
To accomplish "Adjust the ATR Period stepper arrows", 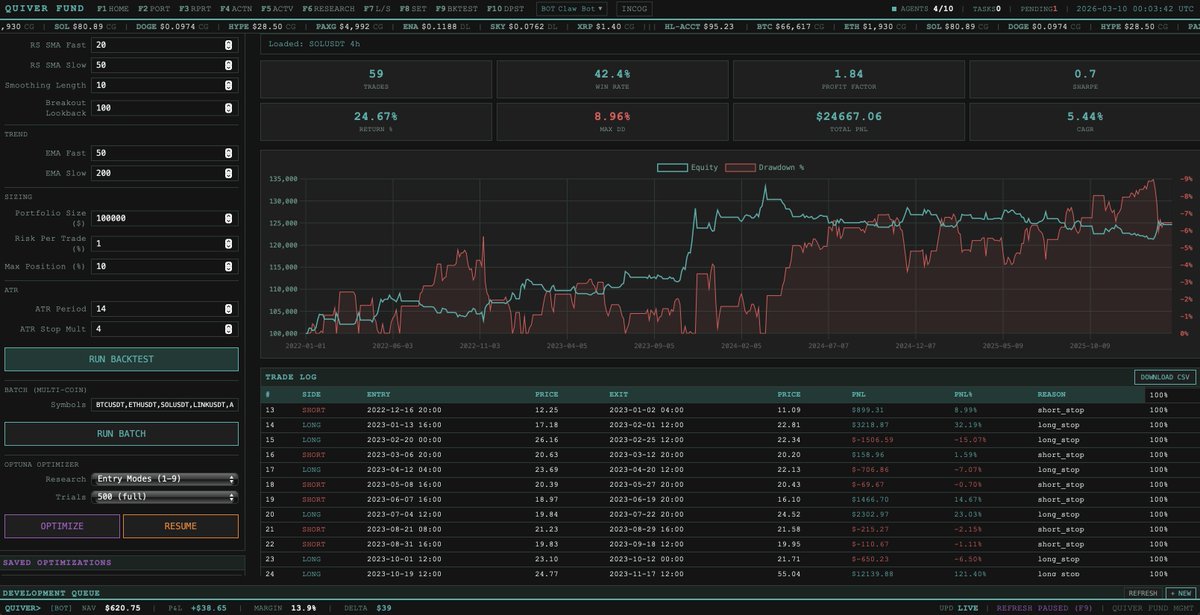I will (229, 309).
